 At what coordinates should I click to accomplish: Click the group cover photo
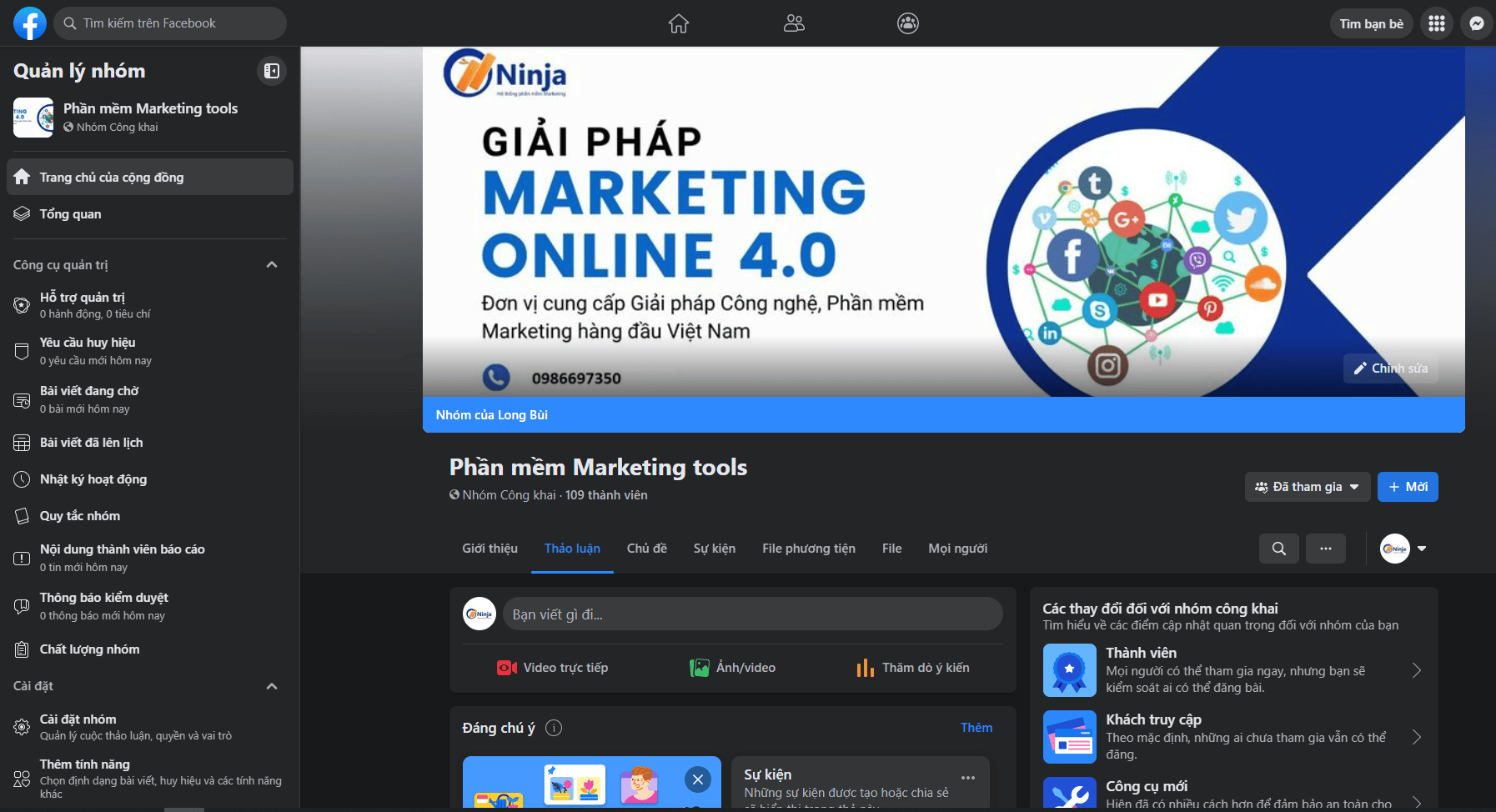(944, 221)
